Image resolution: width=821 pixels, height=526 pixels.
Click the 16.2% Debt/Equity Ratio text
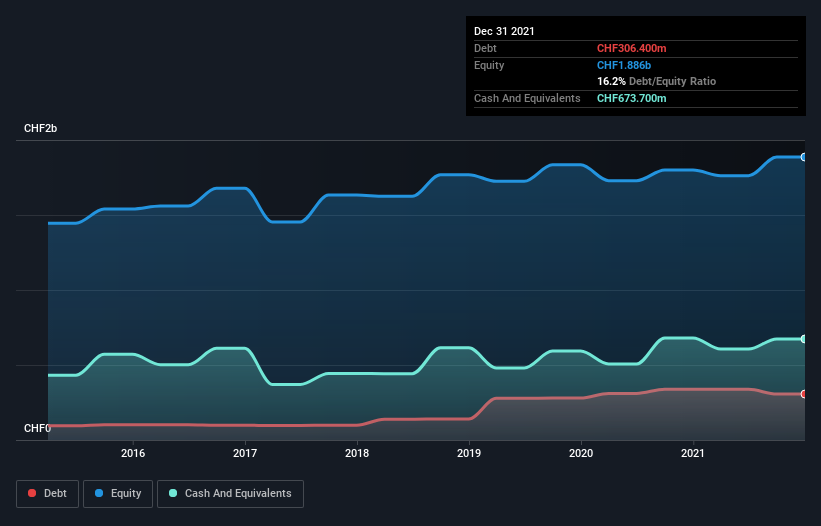[x=656, y=81]
